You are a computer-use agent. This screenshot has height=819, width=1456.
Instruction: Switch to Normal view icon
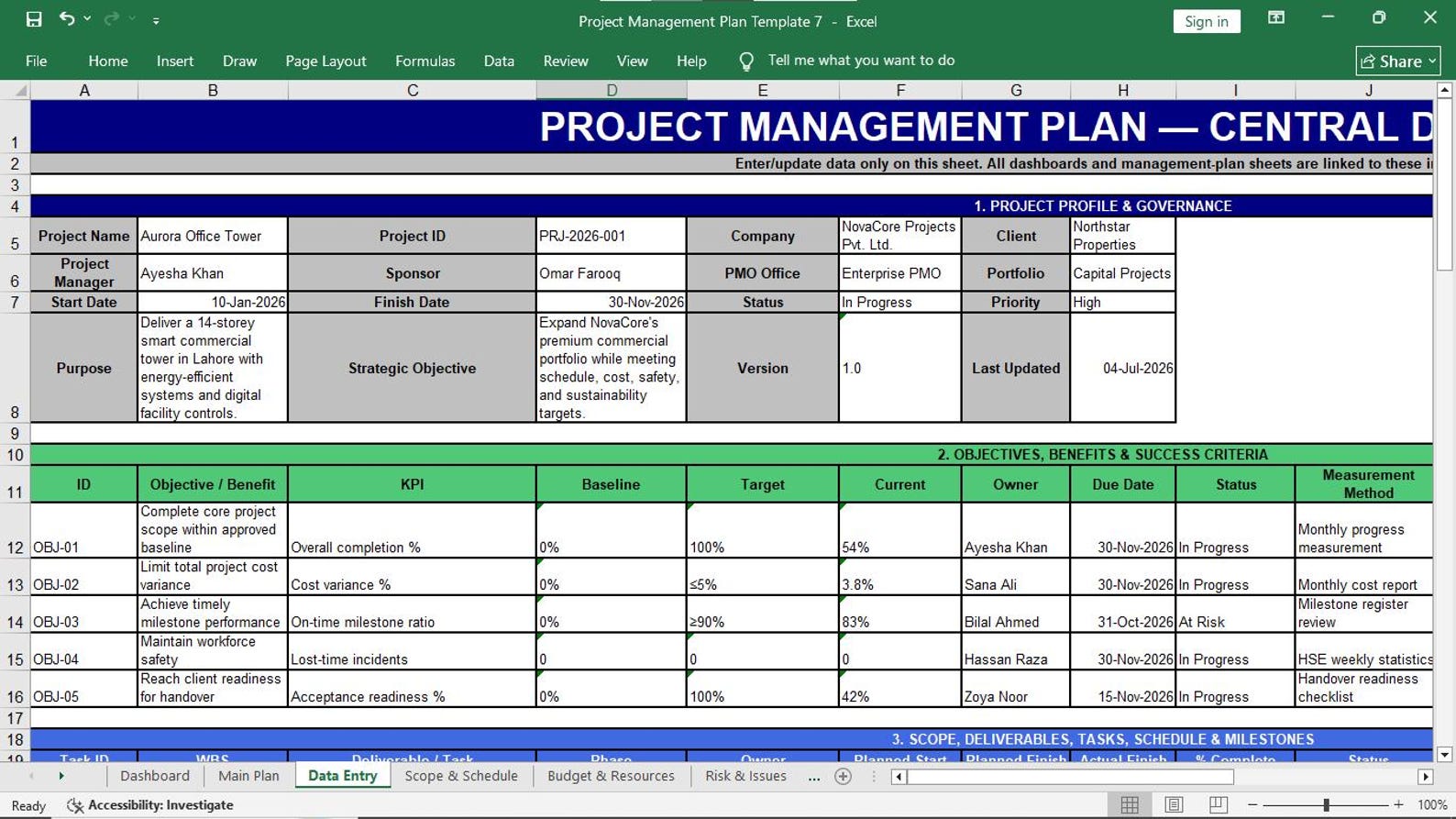1130,804
